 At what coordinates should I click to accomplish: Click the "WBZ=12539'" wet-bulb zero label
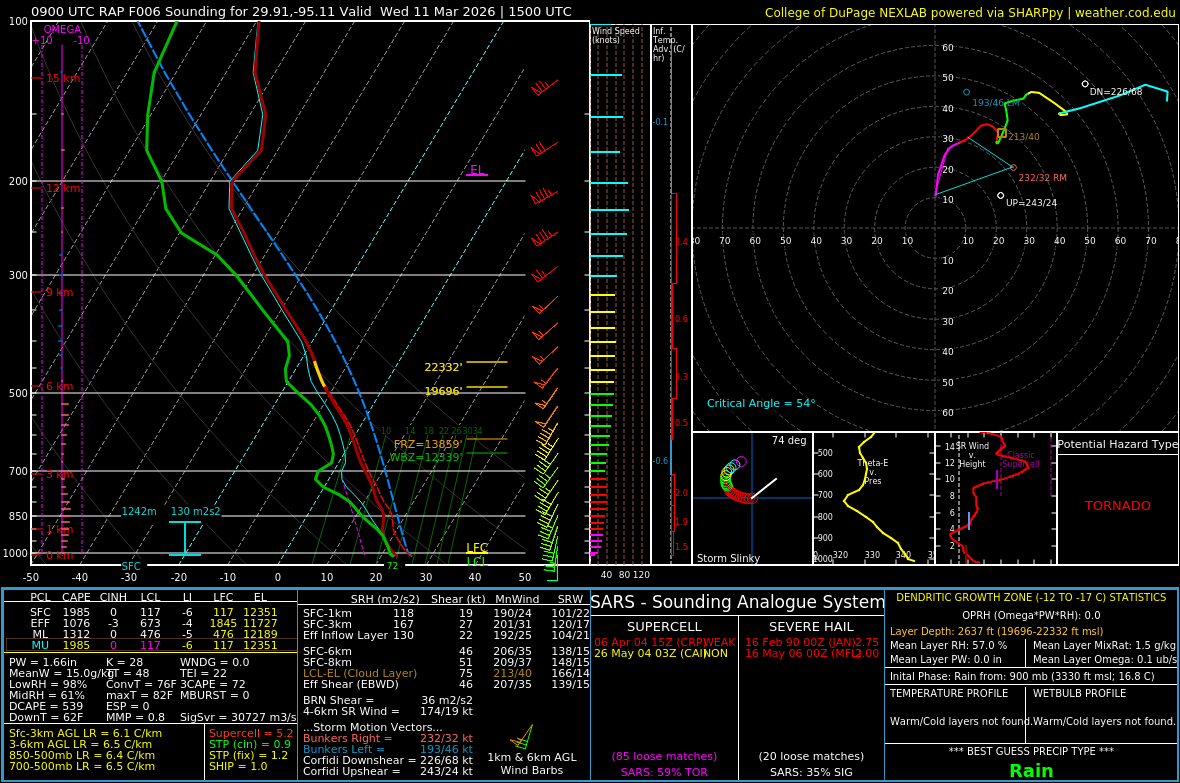(x=425, y=457)
